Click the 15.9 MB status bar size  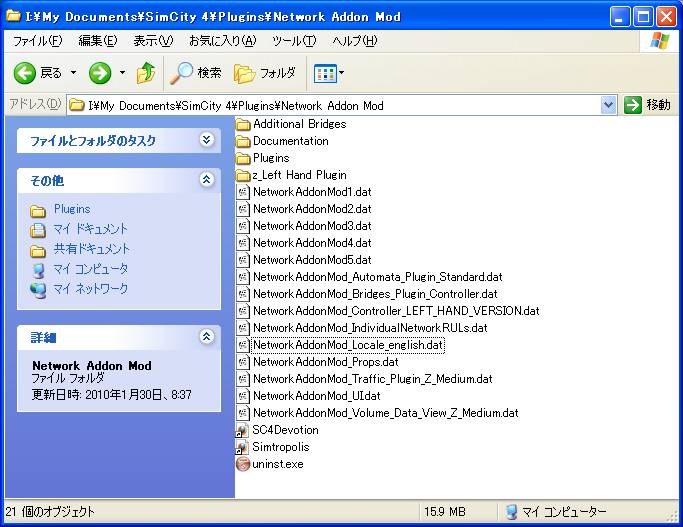point(445,512)
